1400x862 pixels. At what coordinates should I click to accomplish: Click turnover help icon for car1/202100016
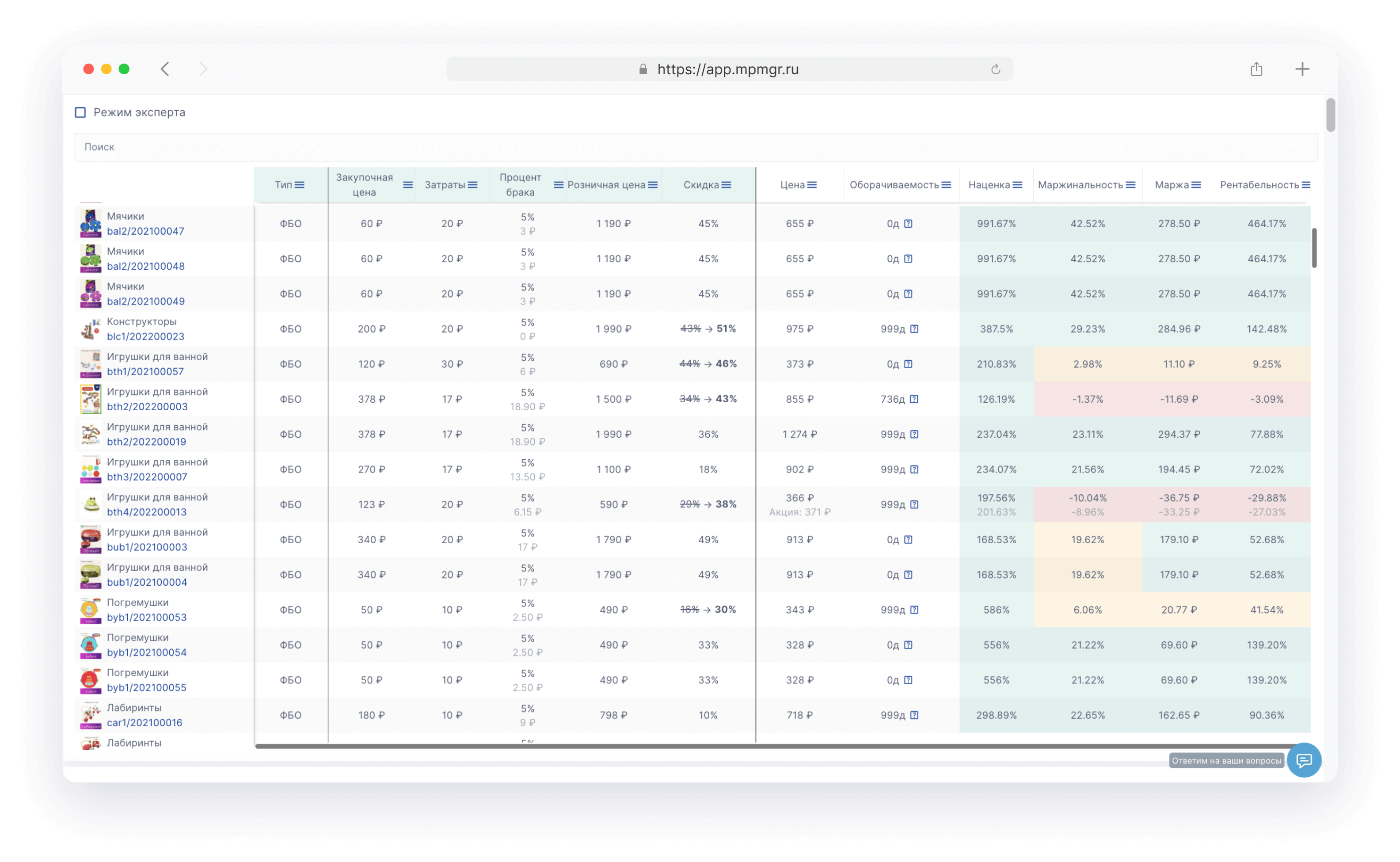[914, 715]
